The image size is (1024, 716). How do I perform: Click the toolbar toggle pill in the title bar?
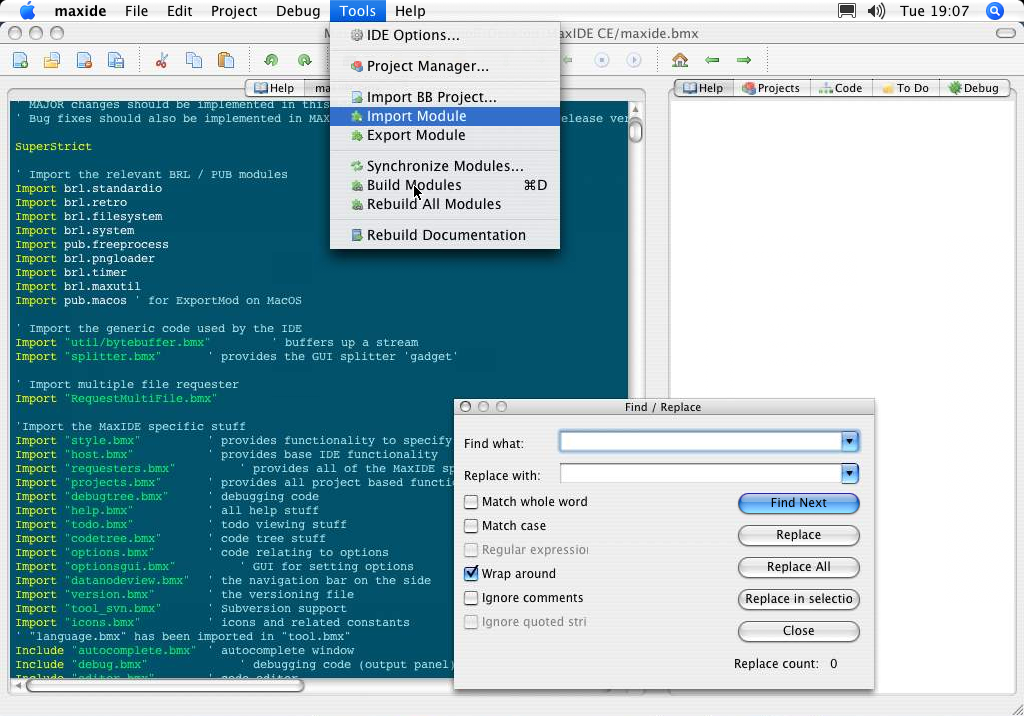[x=1006, y=33]
